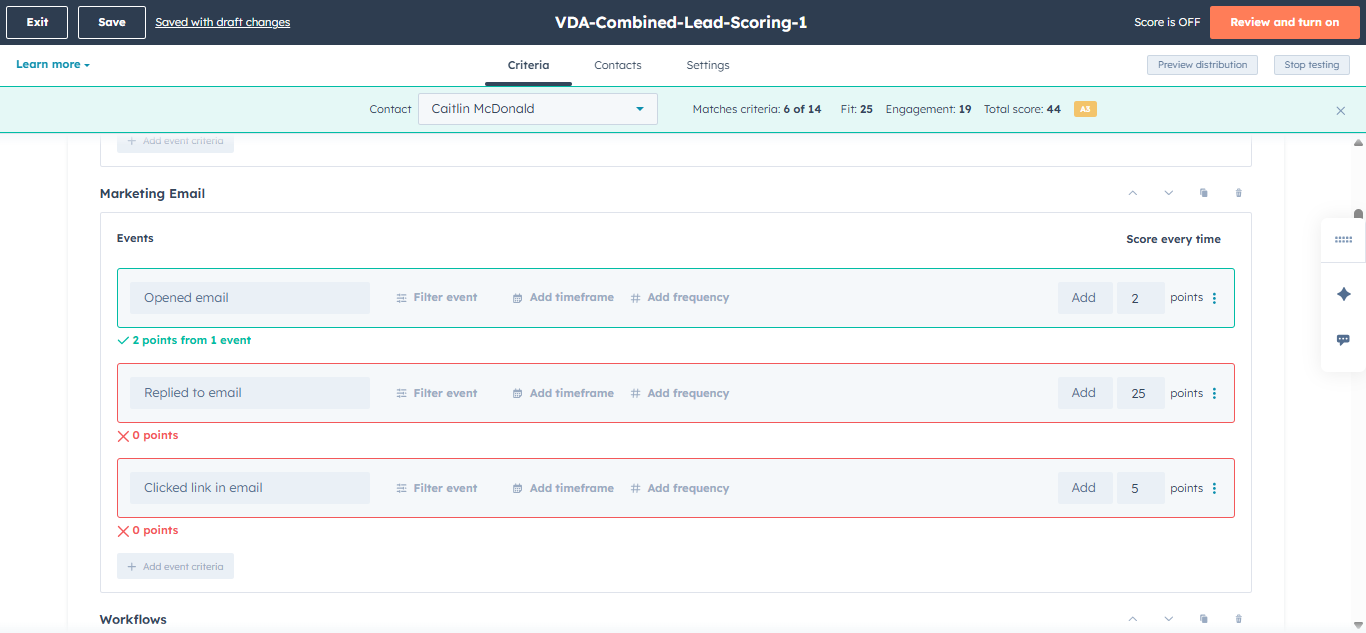
Task: Add frequency to Replied to email event
Action: click(680, 393)
